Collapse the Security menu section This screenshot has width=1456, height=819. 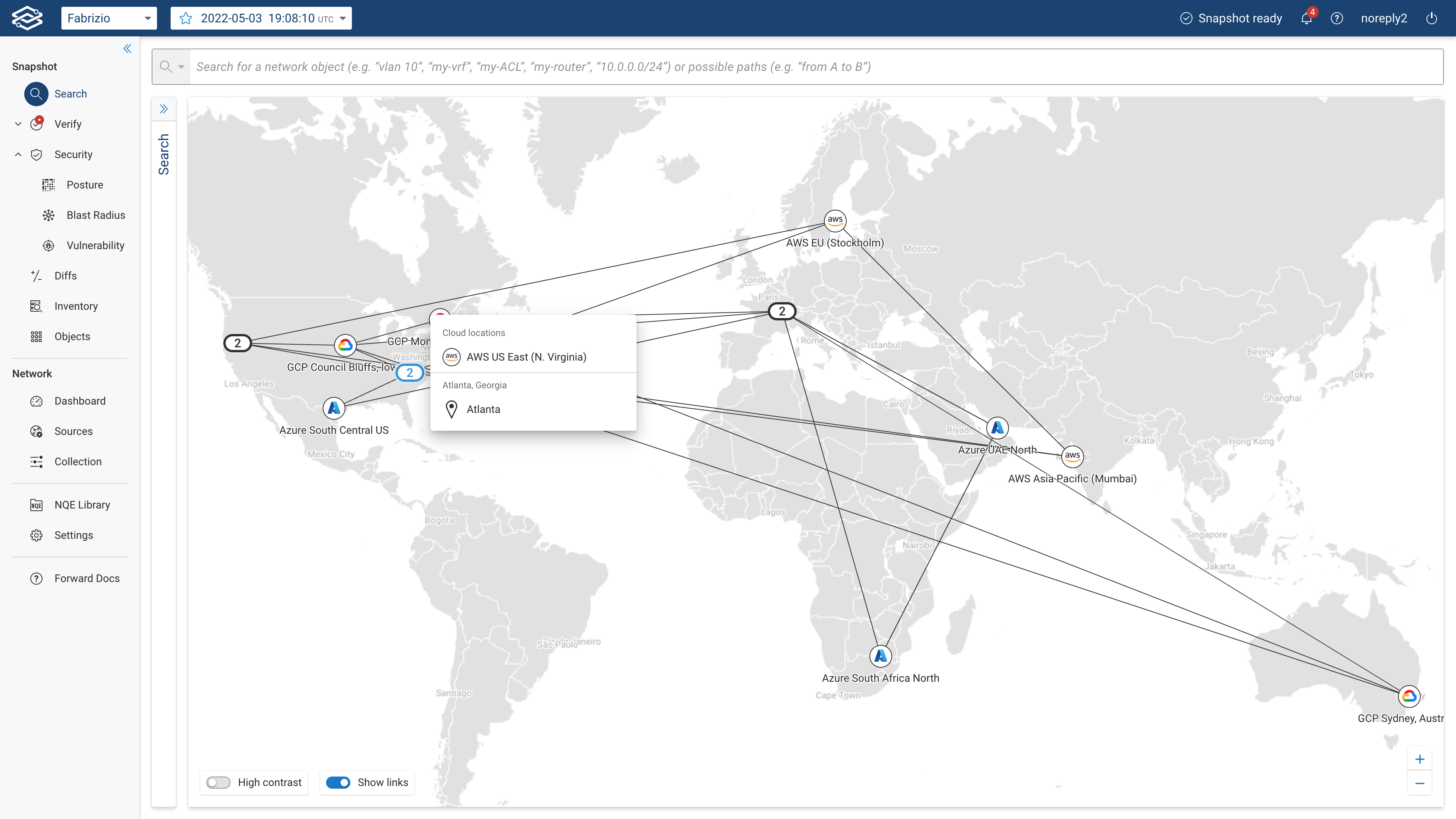point(18,154)
